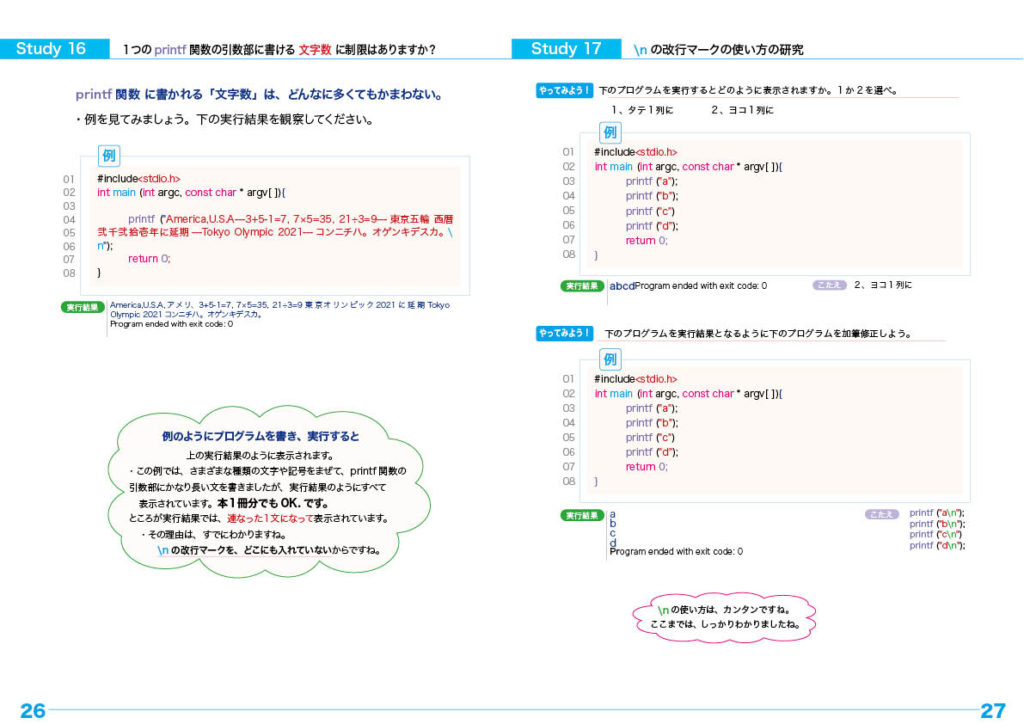1024x724 pixels.
Task: Click the こたえ badge beside the printf("a\n") answers
Action: click(881, 514)
